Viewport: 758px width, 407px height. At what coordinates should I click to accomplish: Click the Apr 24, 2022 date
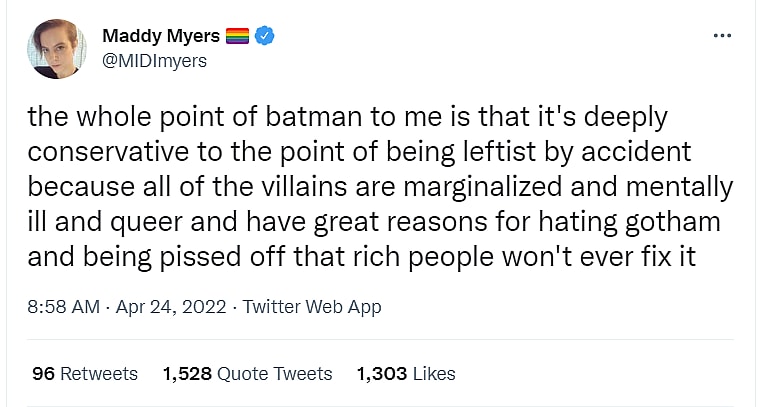point(171,307)
